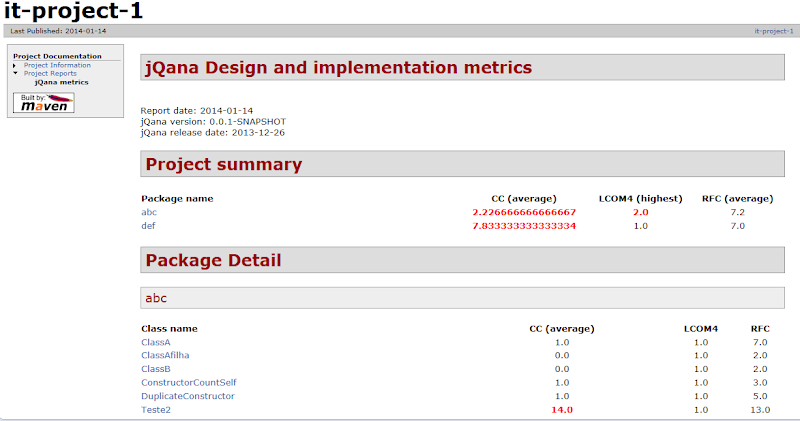
Task: Click the it-project-1 page title
Action: point(73,11)
